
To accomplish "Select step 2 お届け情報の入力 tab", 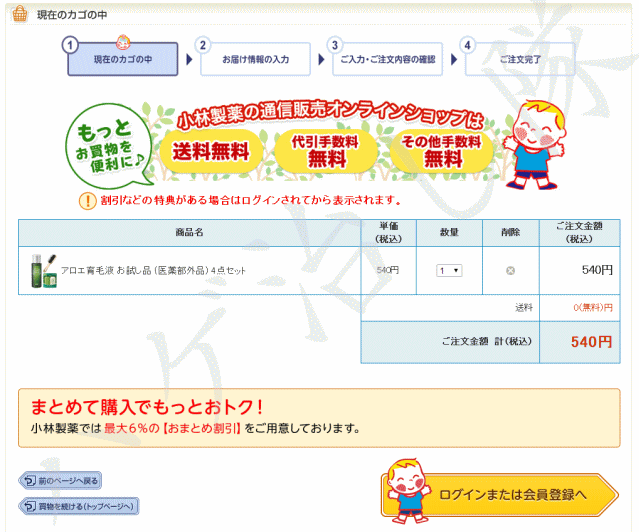I will (256, 59).
